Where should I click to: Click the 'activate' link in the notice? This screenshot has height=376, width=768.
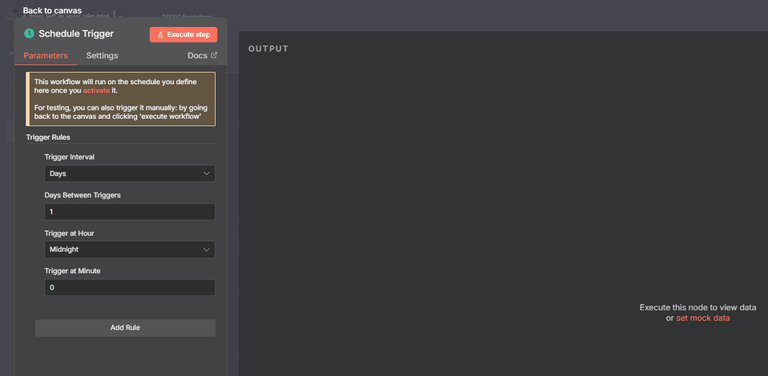pos(96,91)
